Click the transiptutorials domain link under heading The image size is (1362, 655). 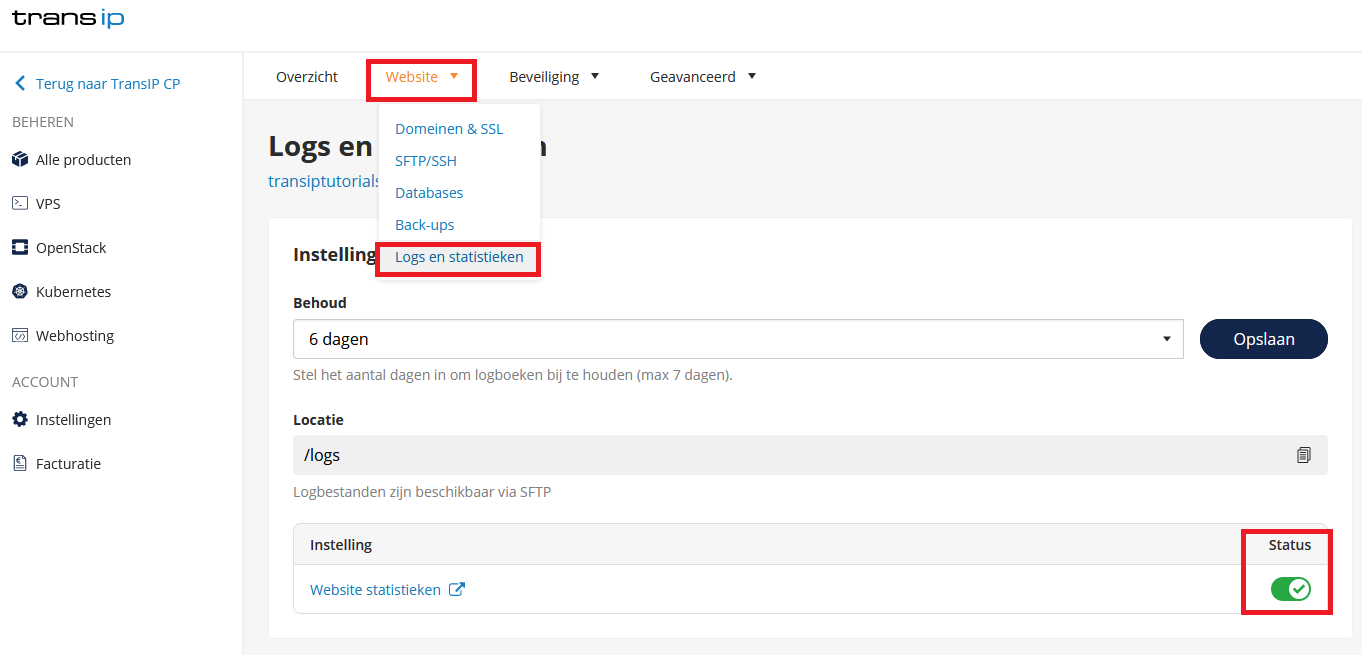pos(324,181)
